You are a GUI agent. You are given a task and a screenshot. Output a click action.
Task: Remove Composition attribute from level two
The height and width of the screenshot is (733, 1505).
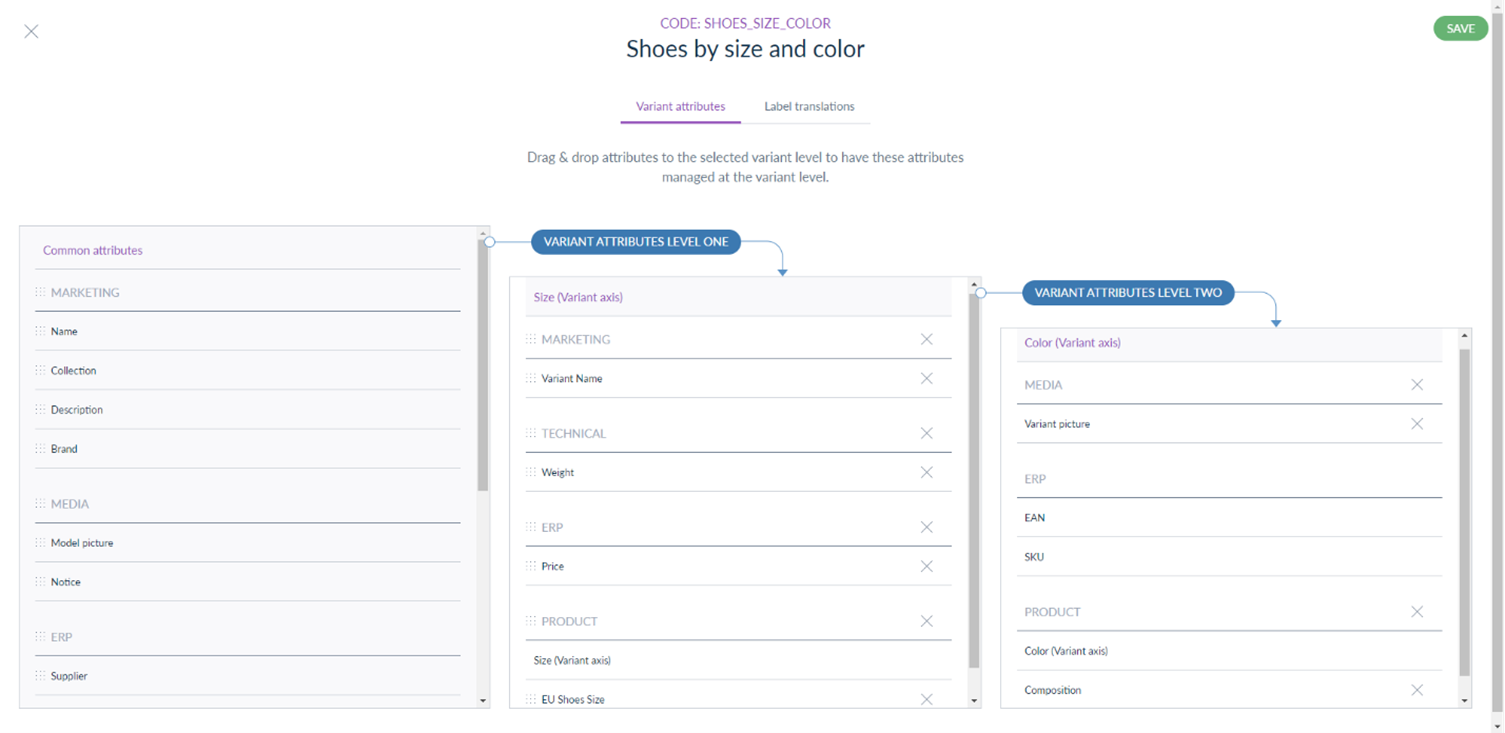click(x=1416, y=690)
